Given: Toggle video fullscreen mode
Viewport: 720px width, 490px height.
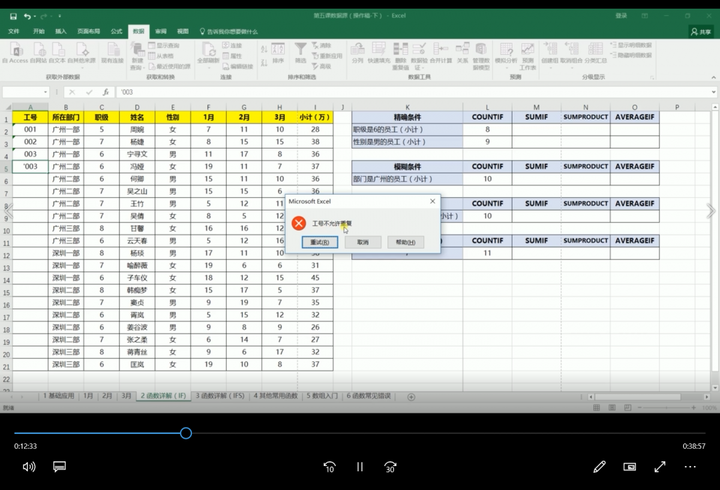Looking at the screenshot, I should click(x=660, y=467).
